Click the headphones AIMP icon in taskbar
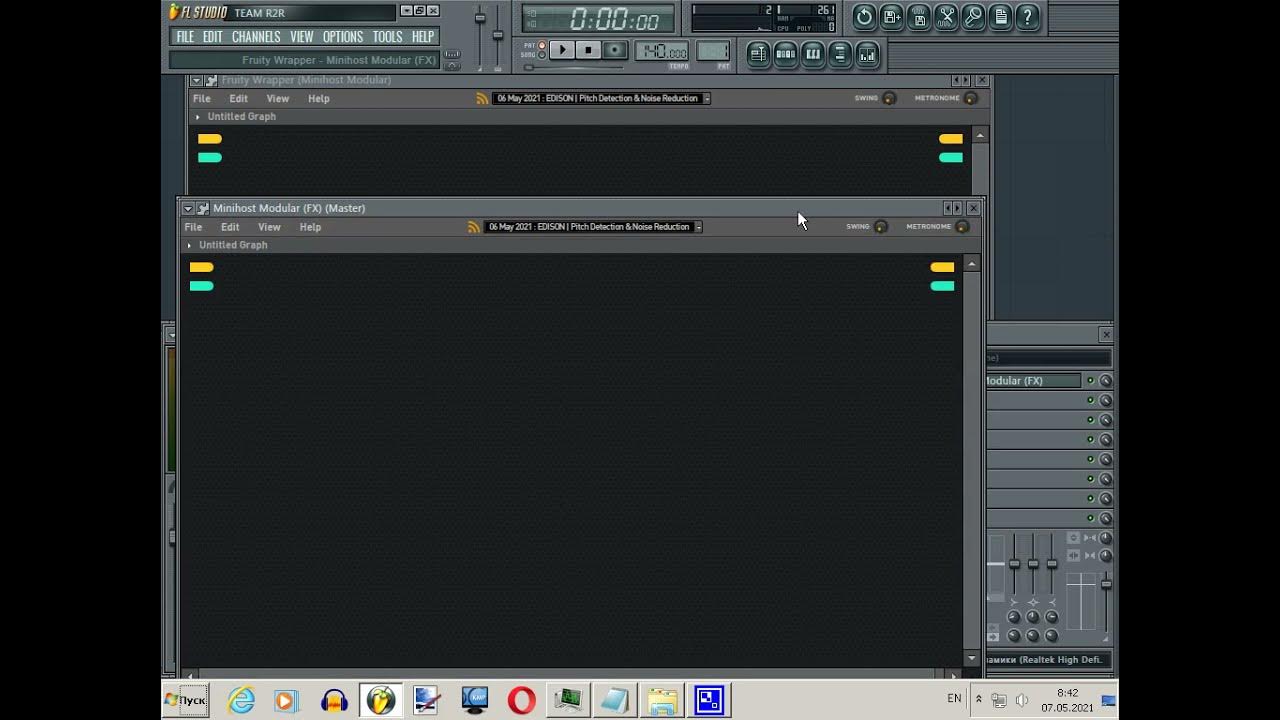 (x=334, y=700)
